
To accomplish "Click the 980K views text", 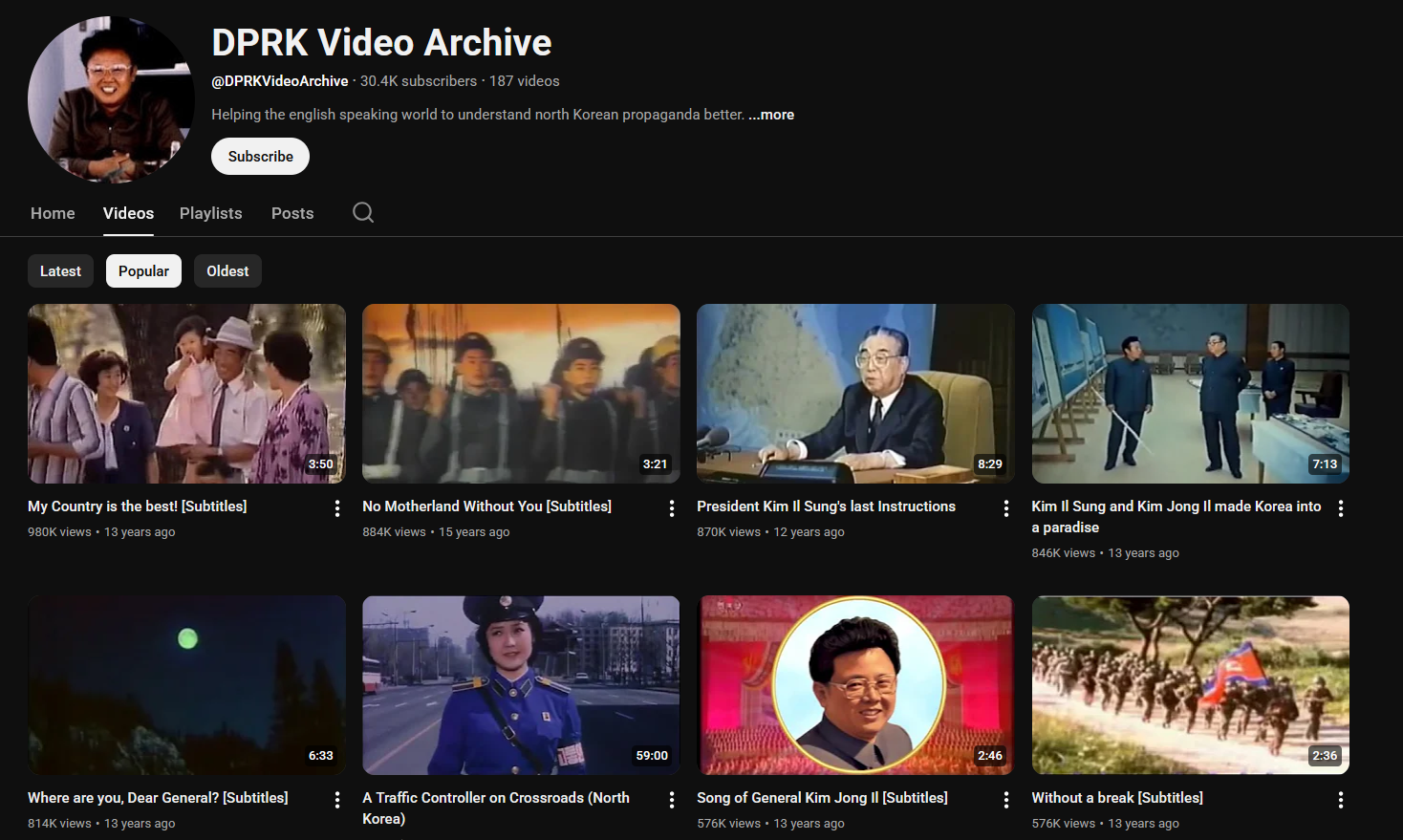I will click(59, 532).
